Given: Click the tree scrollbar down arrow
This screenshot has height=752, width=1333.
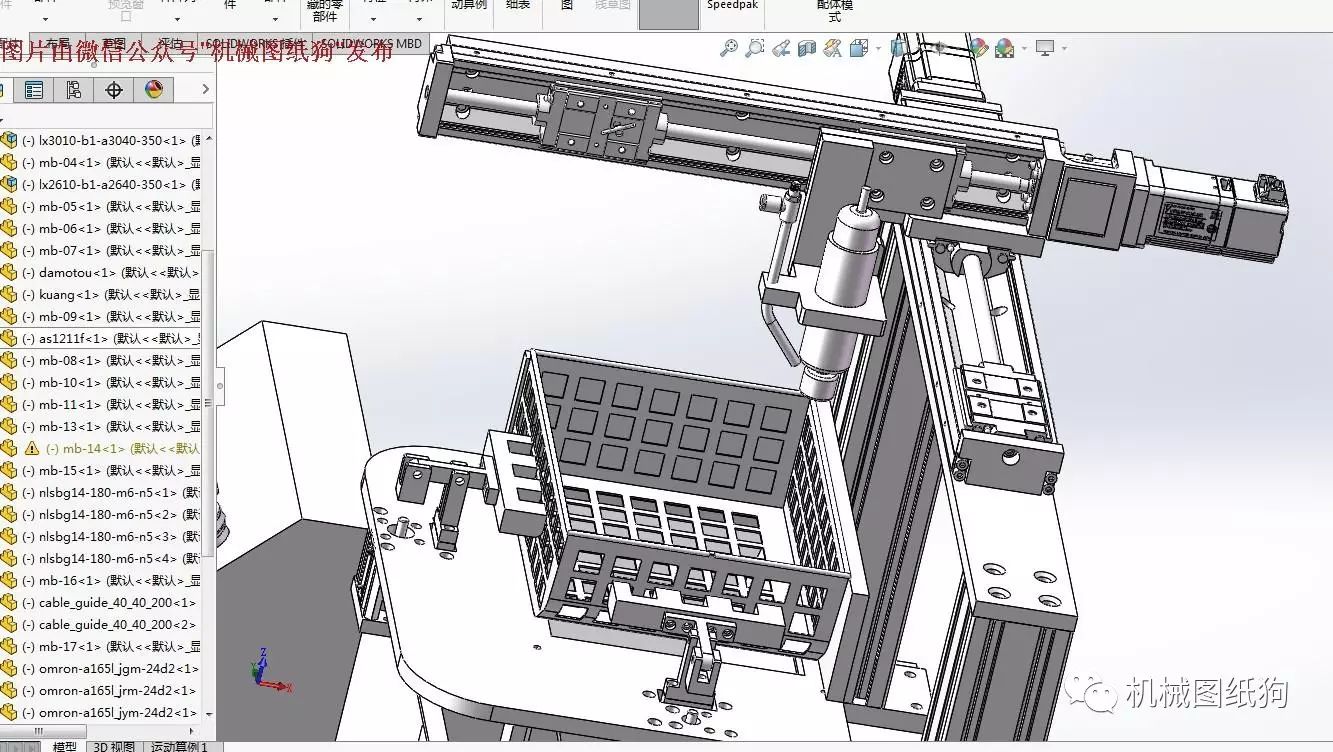Looking at the screenshot, I should click(x=208, y=714).
